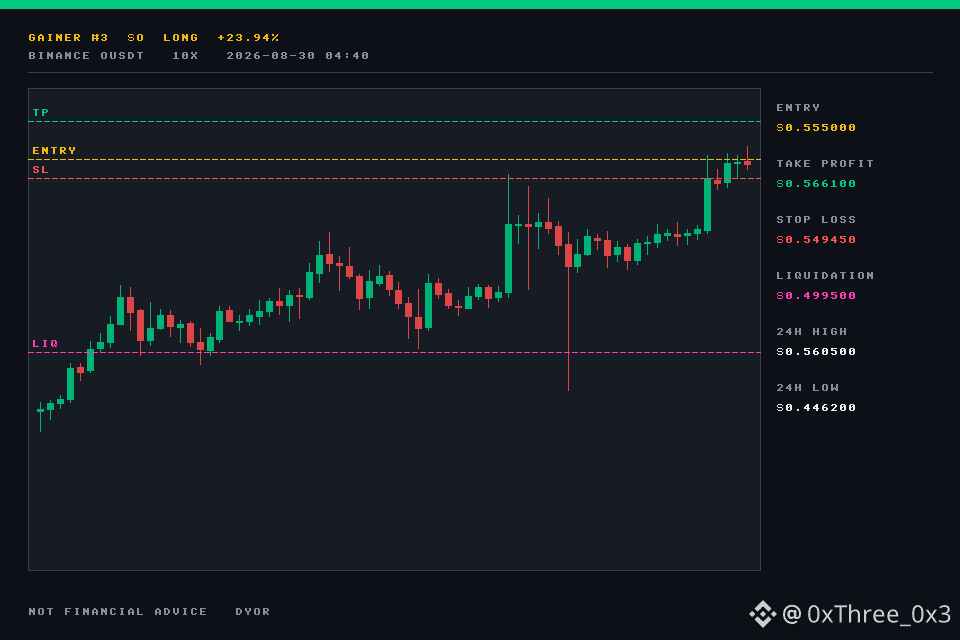Click the BINANCE exchange label
Image resolution: width=960 pixels, height=640 pixels.
59,55
